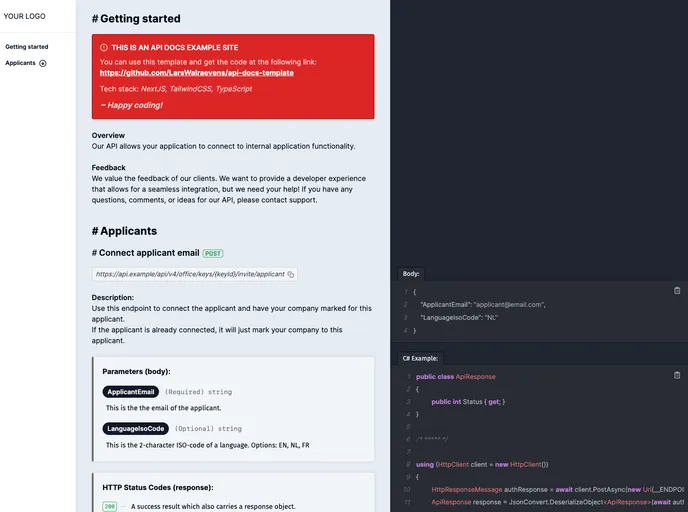This screenshot has height=512, width=688.
Task: Click the endpoint URL text field
Action: click(x=189, y=273)
